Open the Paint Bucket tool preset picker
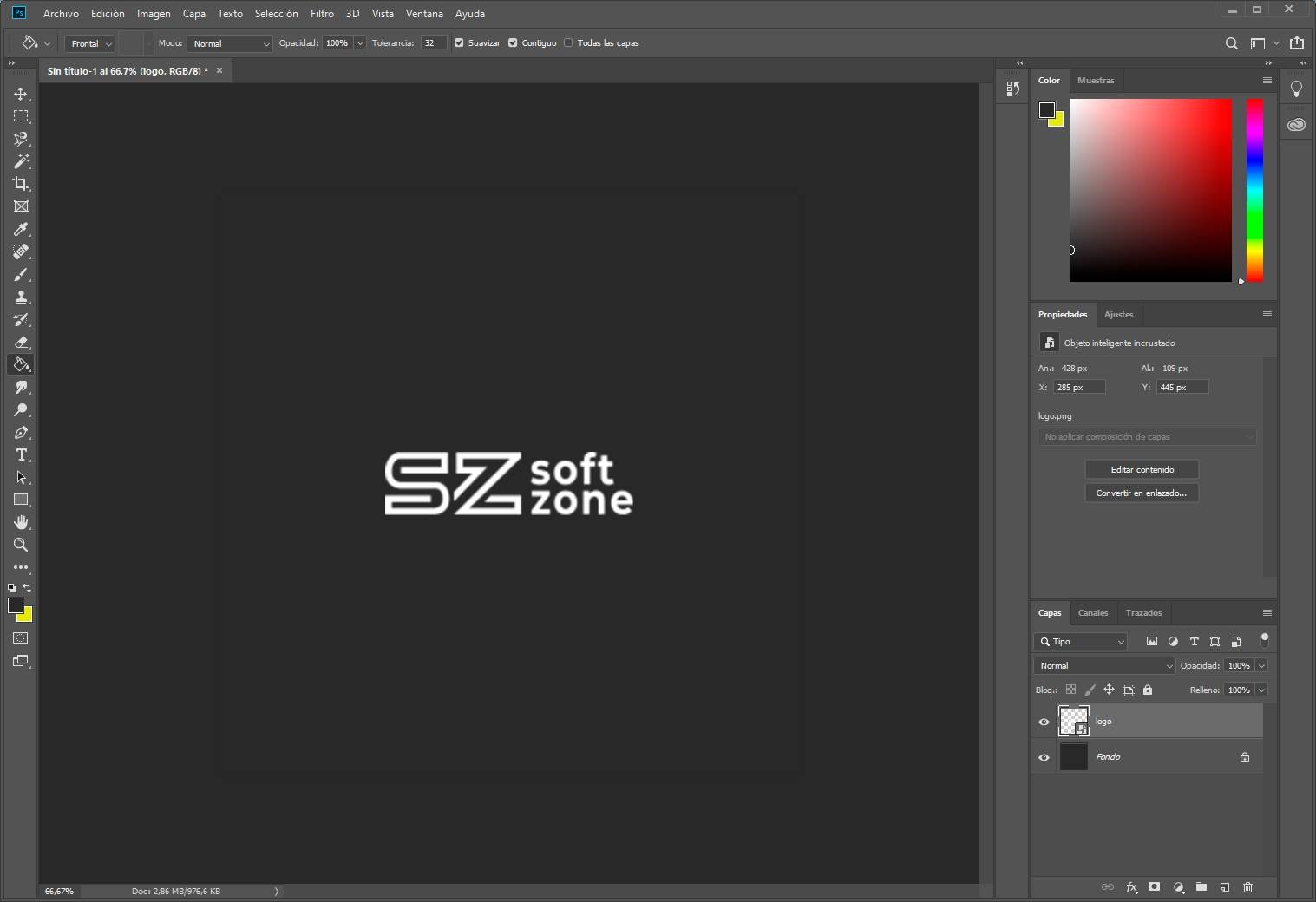Viewport: 1316px width, 902px height. point(35,43)
